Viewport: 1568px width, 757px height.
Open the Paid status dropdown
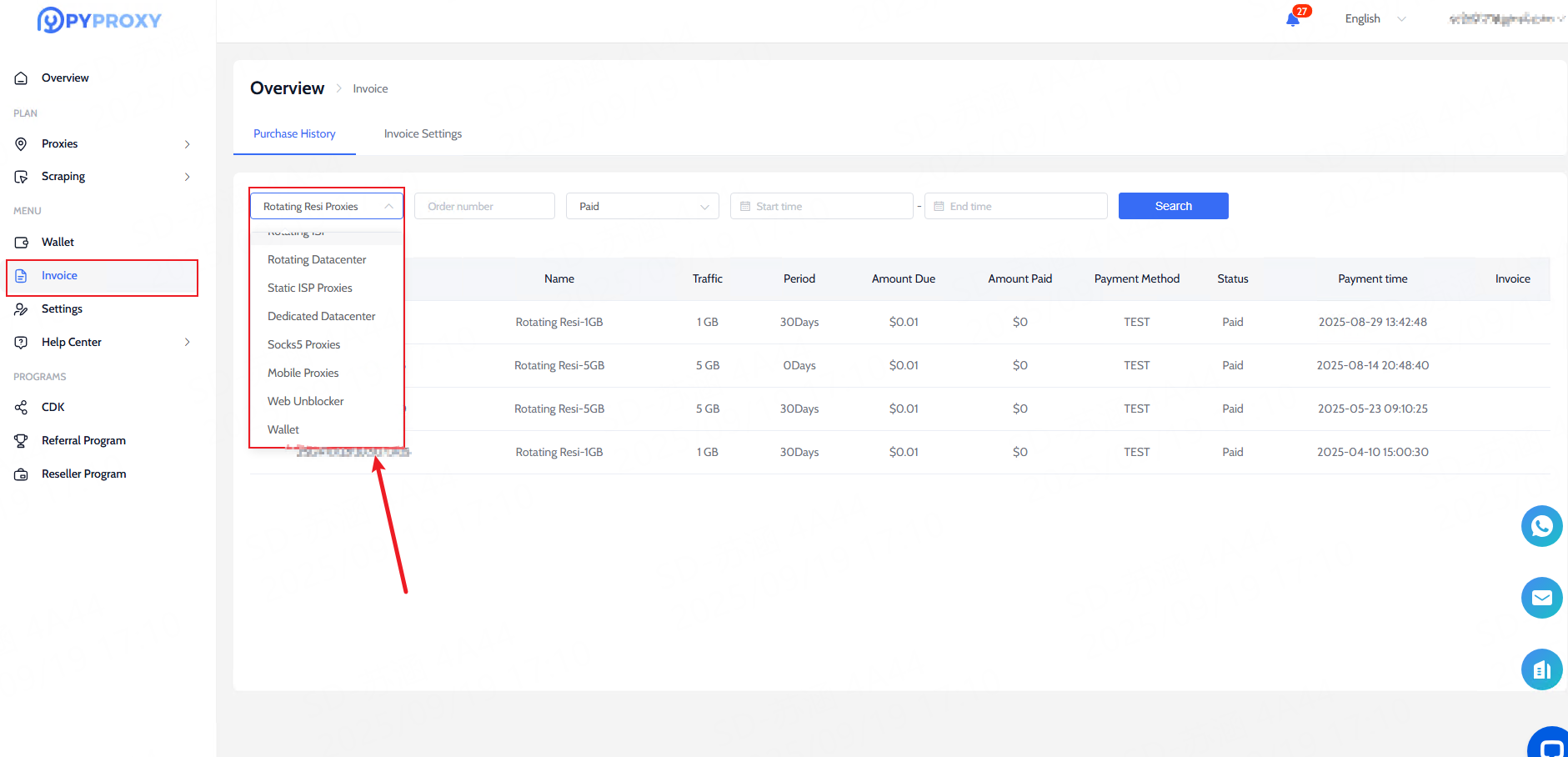[x=642, y=207]
